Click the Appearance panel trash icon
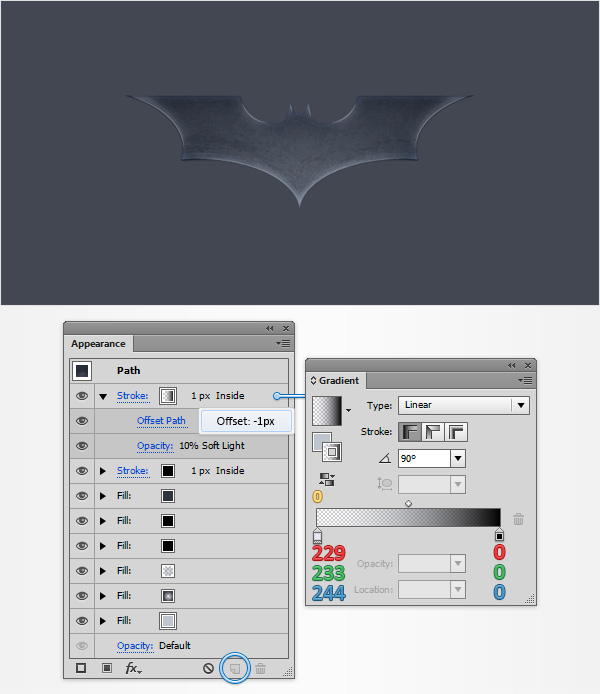Viewport: 600px width, 694px height. [x=261, y=668]
